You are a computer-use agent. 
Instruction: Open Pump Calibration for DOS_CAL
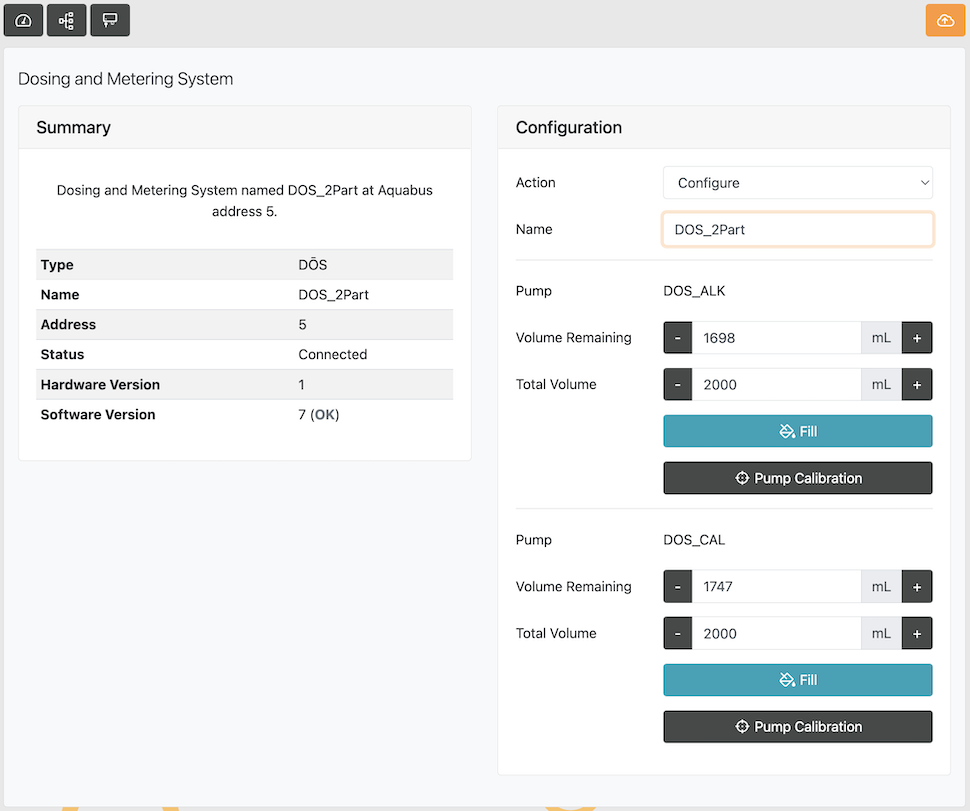[x=797, y=727]
